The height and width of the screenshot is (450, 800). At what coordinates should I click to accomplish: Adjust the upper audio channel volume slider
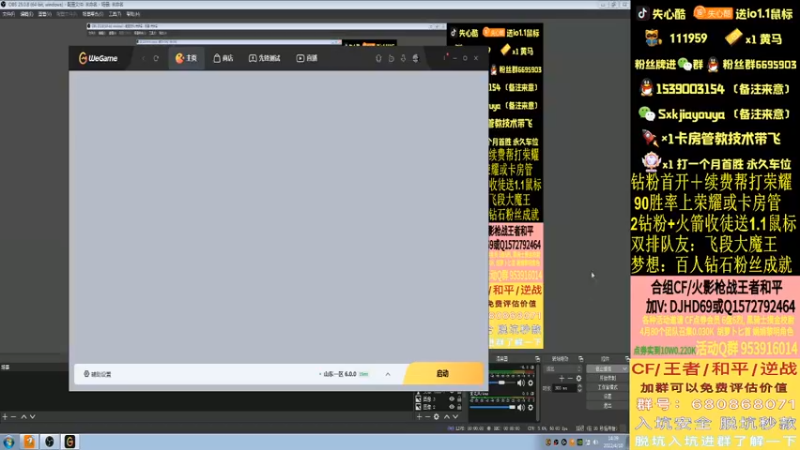[502, 383]
